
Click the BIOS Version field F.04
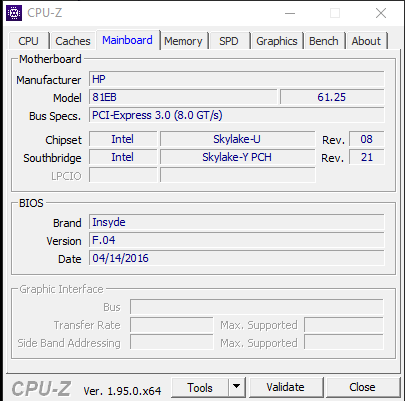click(237, 240)
